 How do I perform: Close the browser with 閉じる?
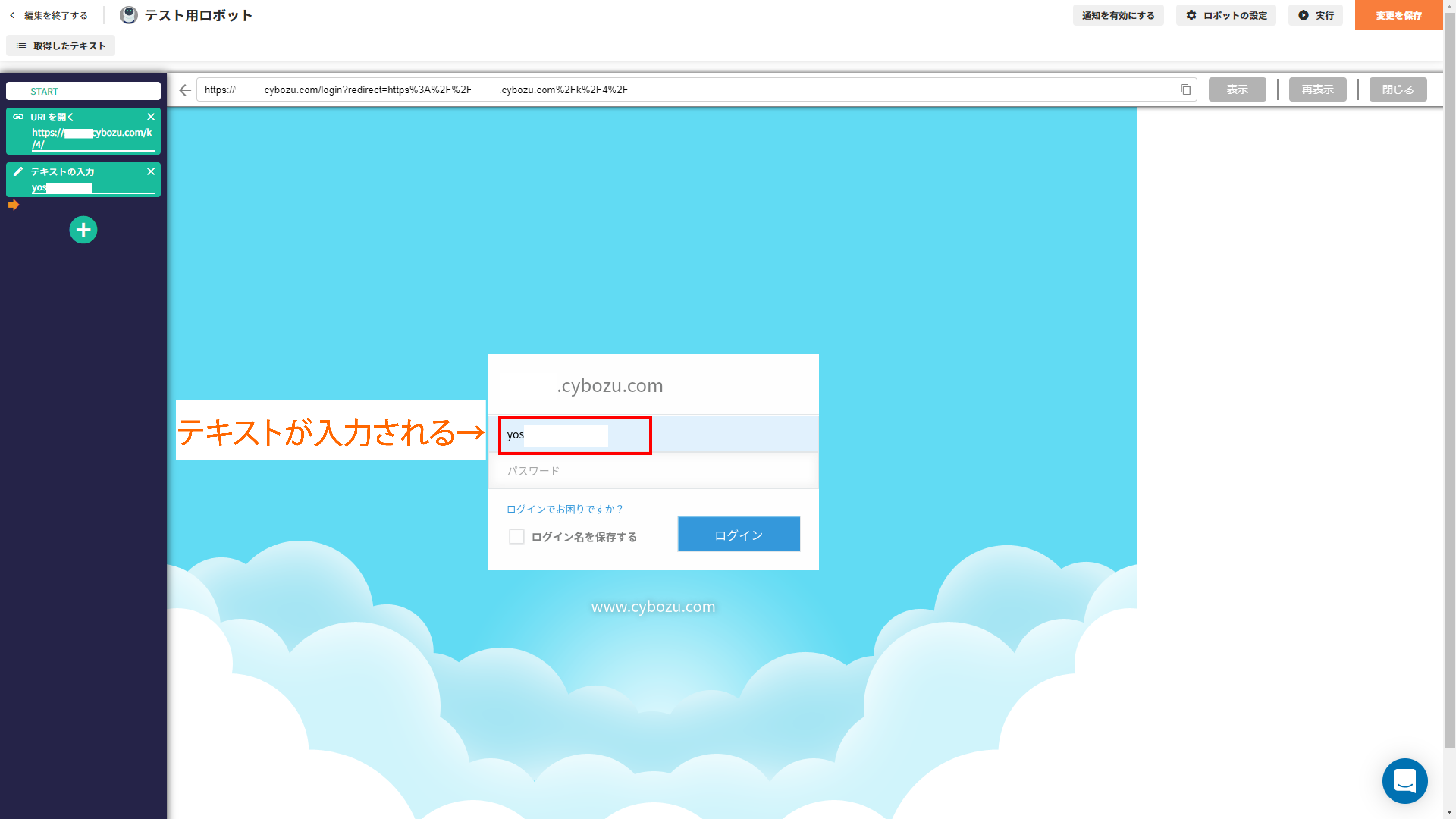point(1398,89)
